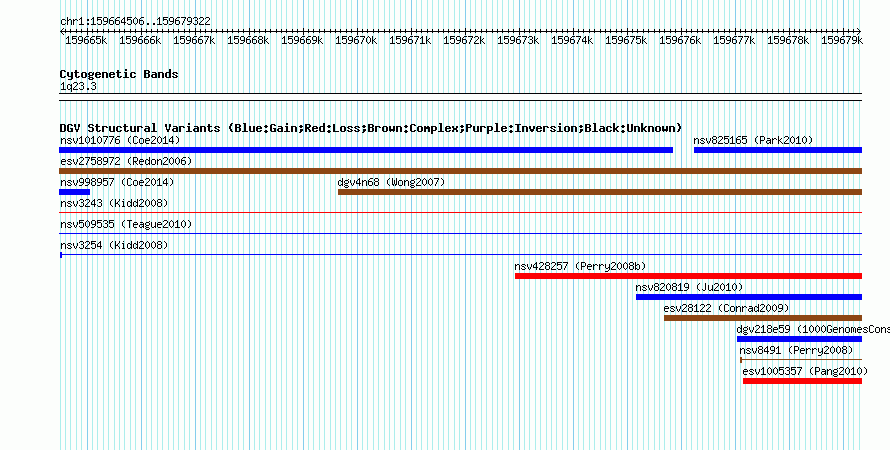This screenshot has width=890, height=450.
Task: Click the 159669k ruler position
Action: click(x=302, y=40)
